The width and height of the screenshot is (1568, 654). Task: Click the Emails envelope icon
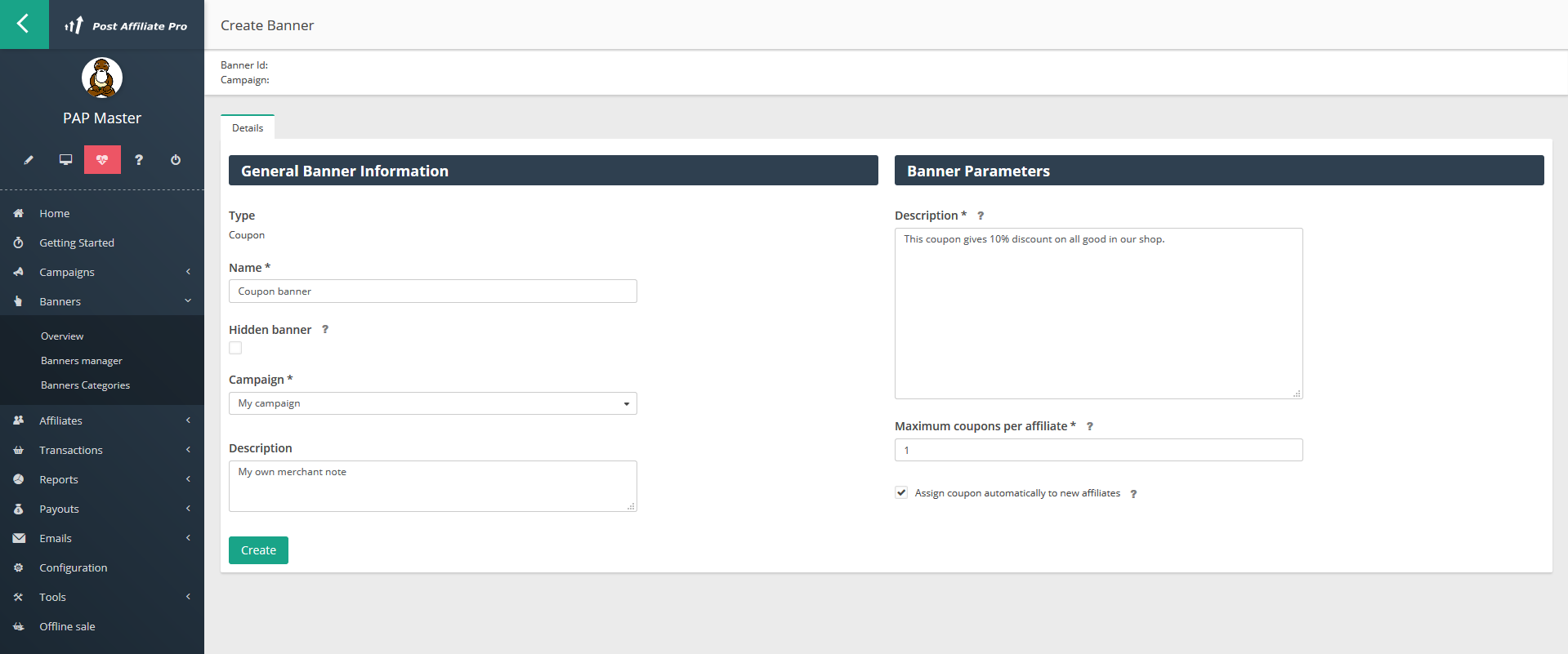tap(19, 538)
